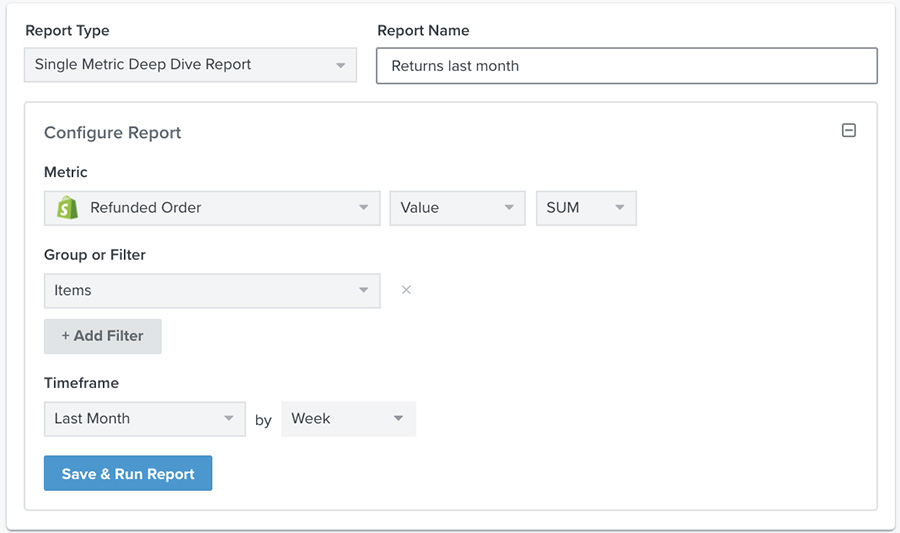The image size is (900, 533).
Task: Click the caret arrow beside Value
Action: click(x=509, y=208)
